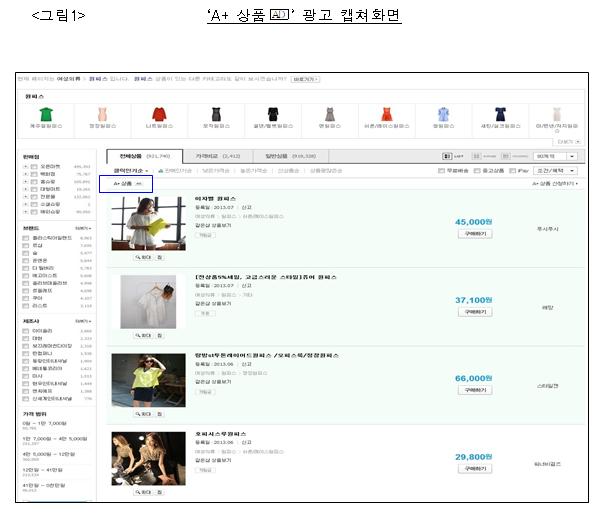This screenshot has width=598, height=520.
Task: Select the red knit dress category icon
Action: 159,114
